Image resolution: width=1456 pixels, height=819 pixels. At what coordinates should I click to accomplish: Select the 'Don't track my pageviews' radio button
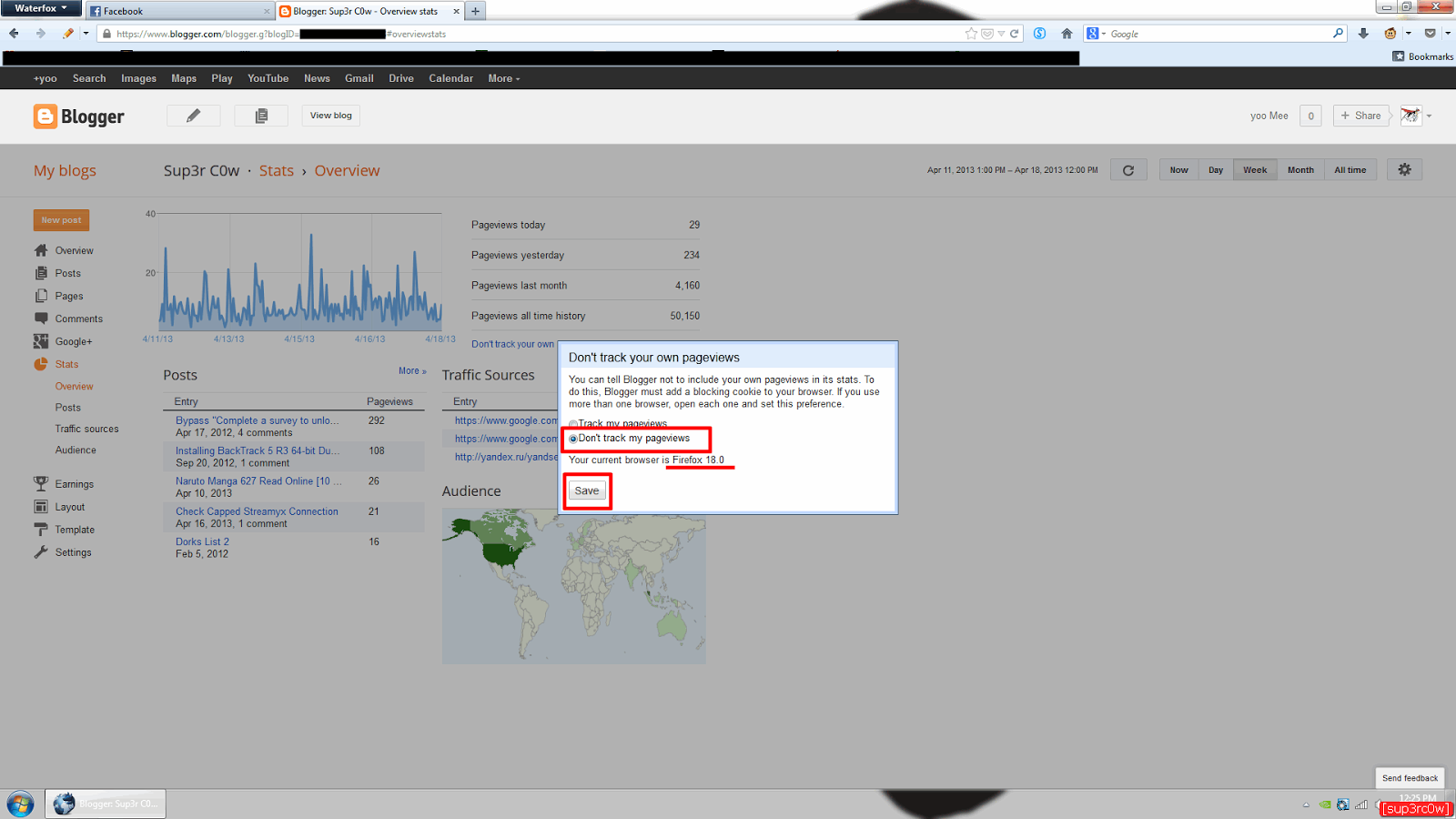[573, 439]
